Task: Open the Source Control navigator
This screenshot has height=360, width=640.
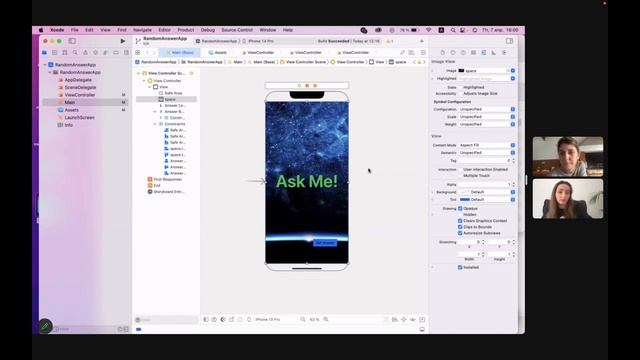Action: [x=55, y=53]
